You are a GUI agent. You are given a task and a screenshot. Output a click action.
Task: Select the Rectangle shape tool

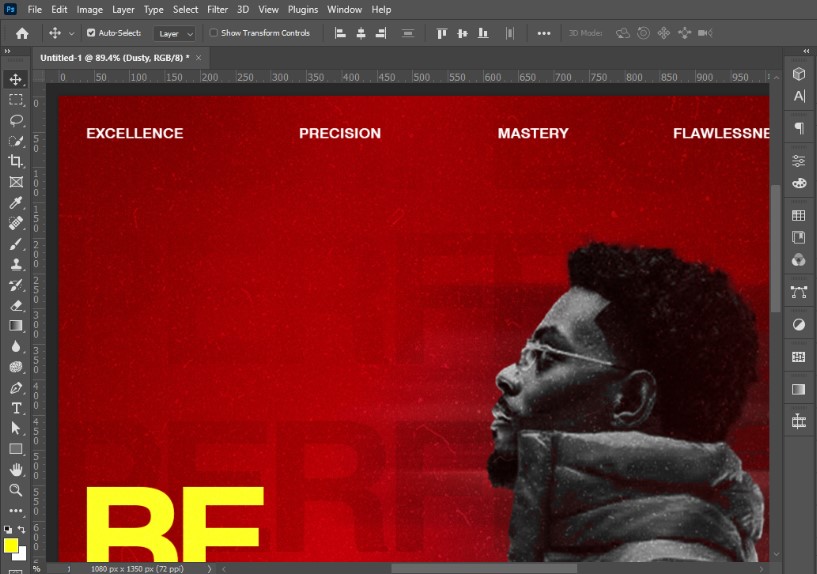[x=16, y=448]
